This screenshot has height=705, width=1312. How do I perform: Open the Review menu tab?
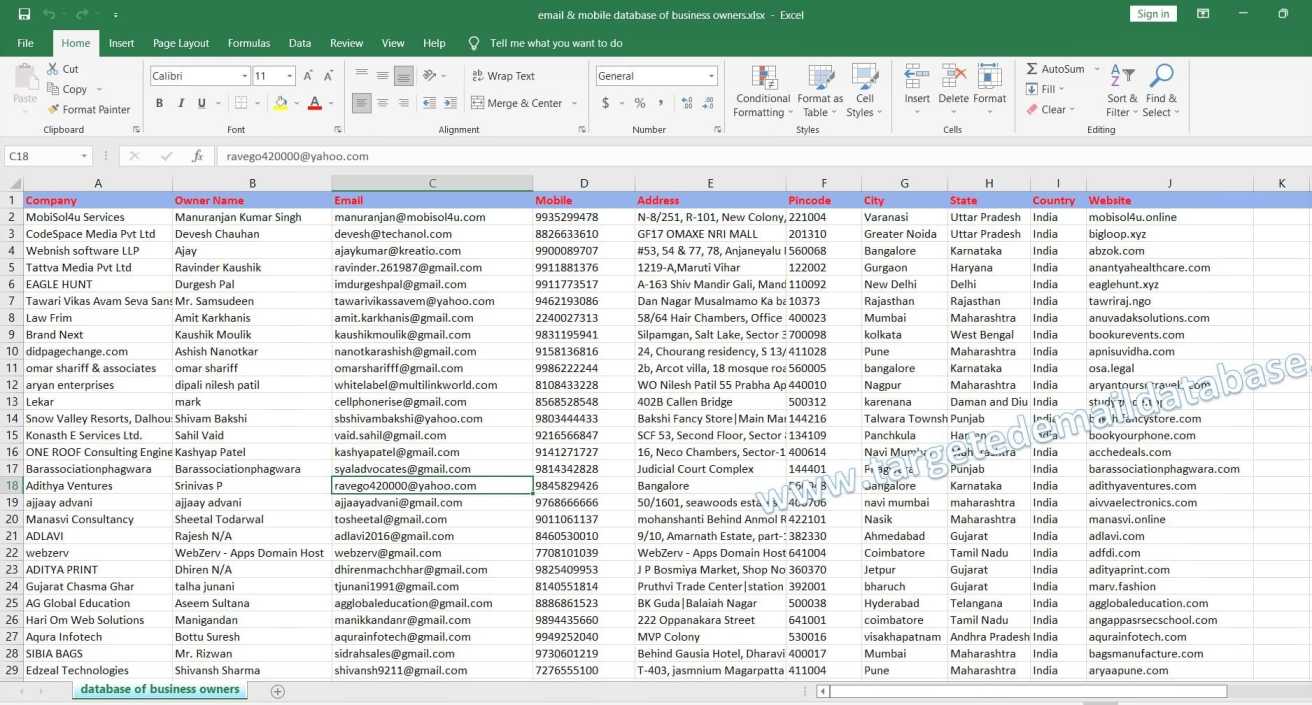[346, 43]
